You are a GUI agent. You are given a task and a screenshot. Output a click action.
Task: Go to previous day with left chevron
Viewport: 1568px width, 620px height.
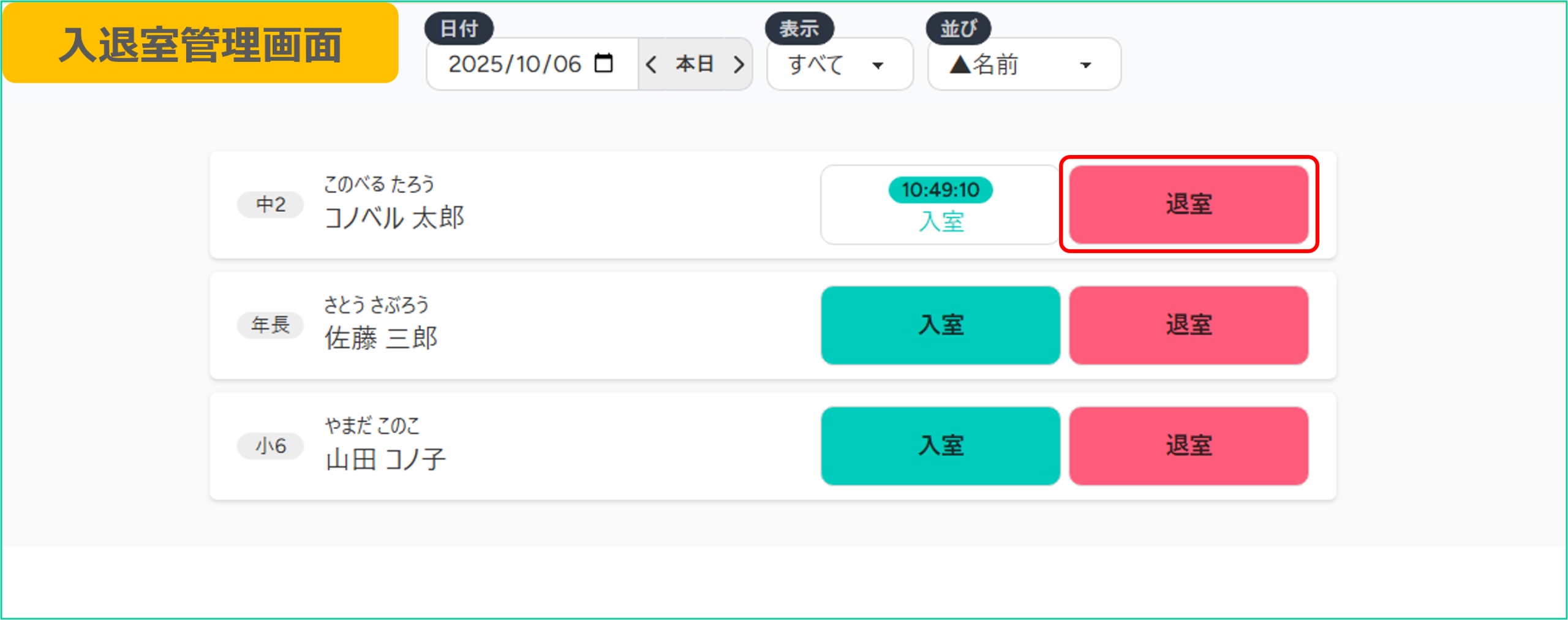(652, 64)
